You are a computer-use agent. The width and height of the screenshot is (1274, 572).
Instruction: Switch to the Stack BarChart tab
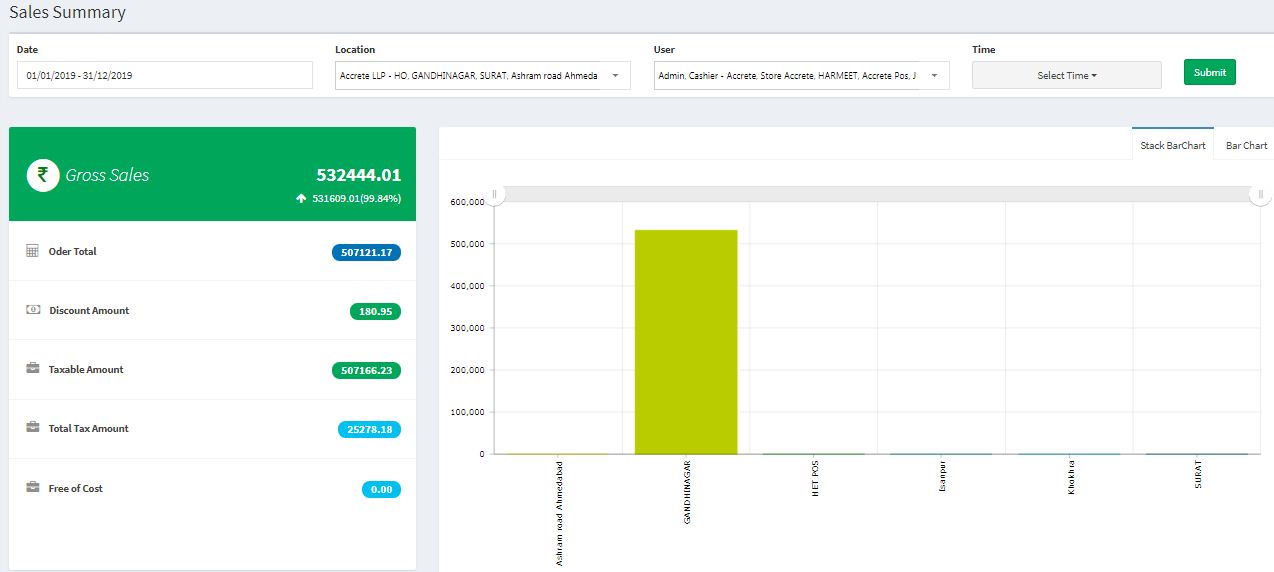pos(1172,146)
